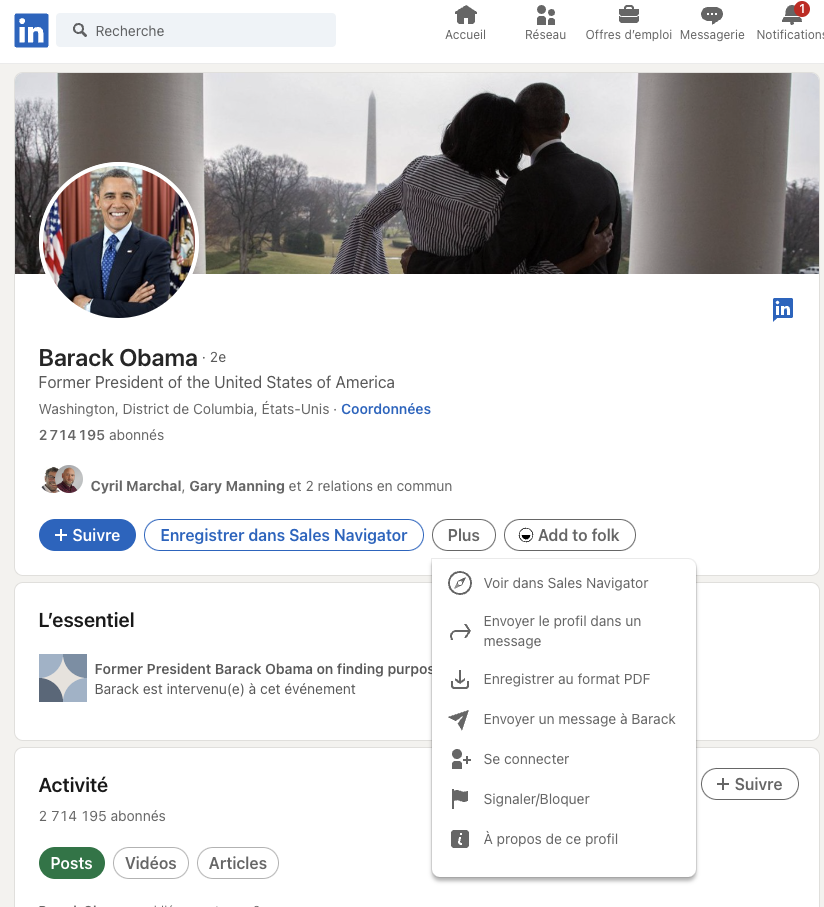Select À propos de ce profil
The width and height of the screenshot is (824, 907).
pyautogui.click(x=564, y=839)
